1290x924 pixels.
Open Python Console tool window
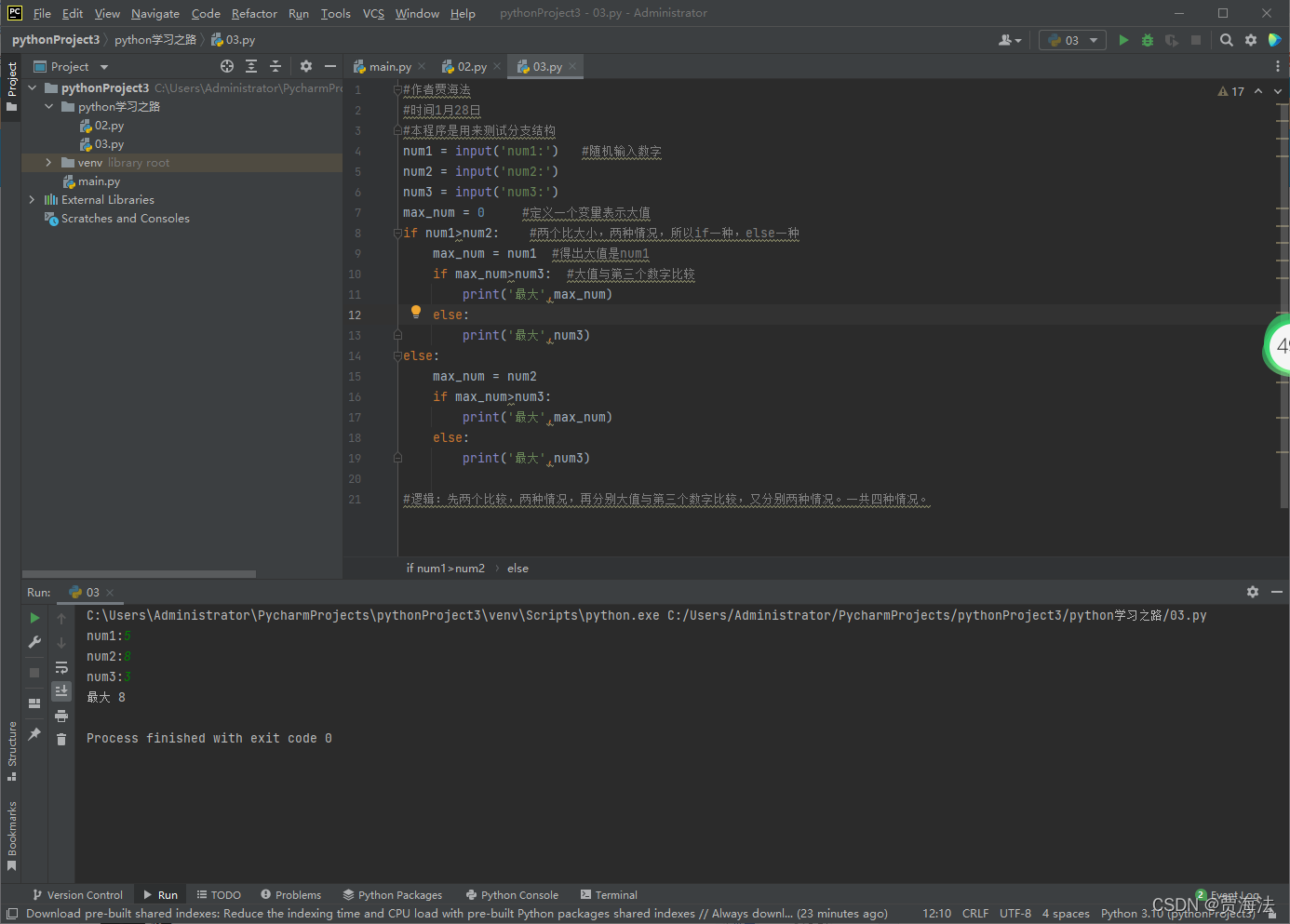click(x=512, y=894)
